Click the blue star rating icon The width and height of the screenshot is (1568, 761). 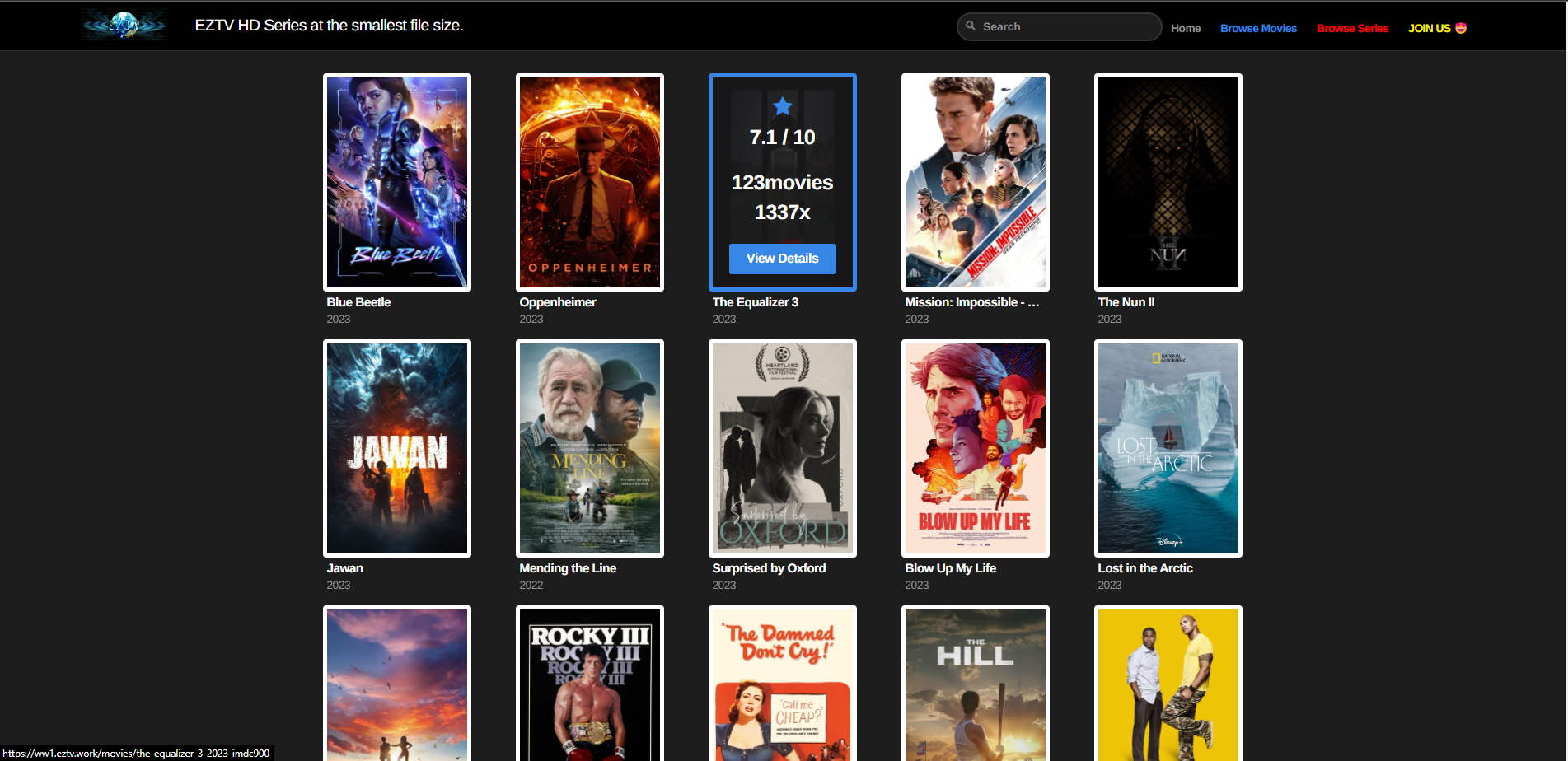[783, 106]
